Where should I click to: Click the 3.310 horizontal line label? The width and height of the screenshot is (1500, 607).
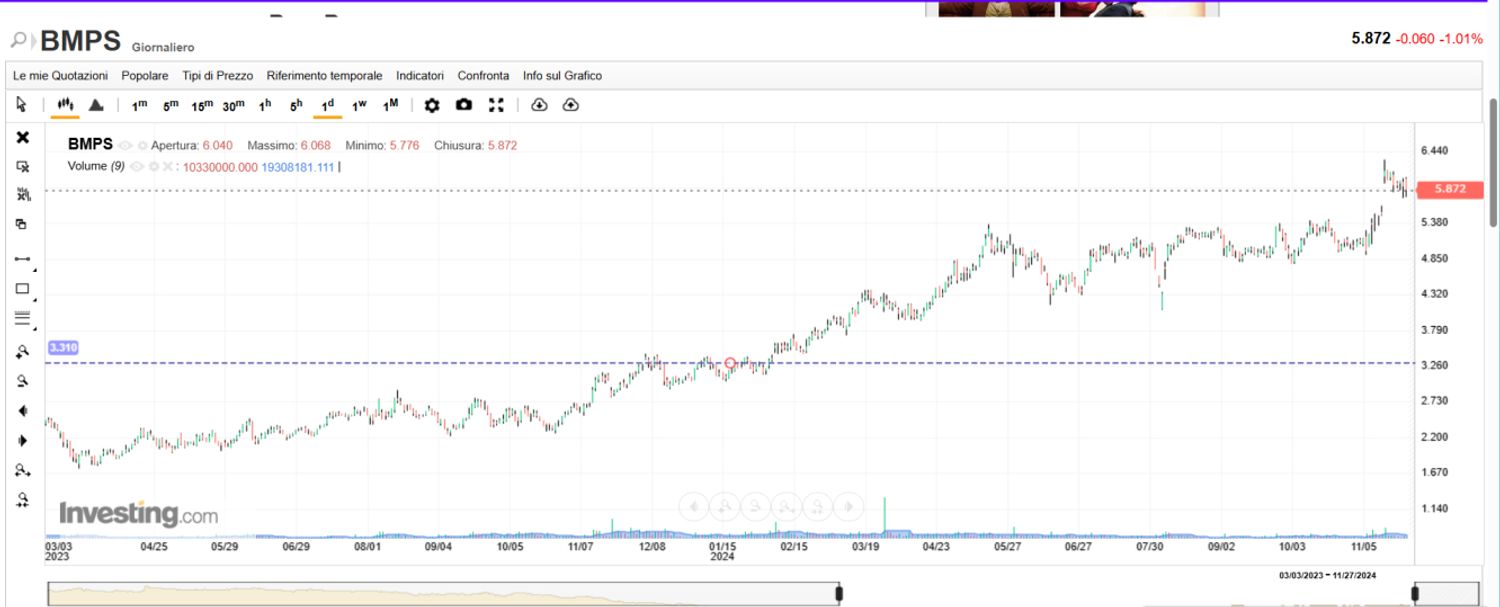63,348
